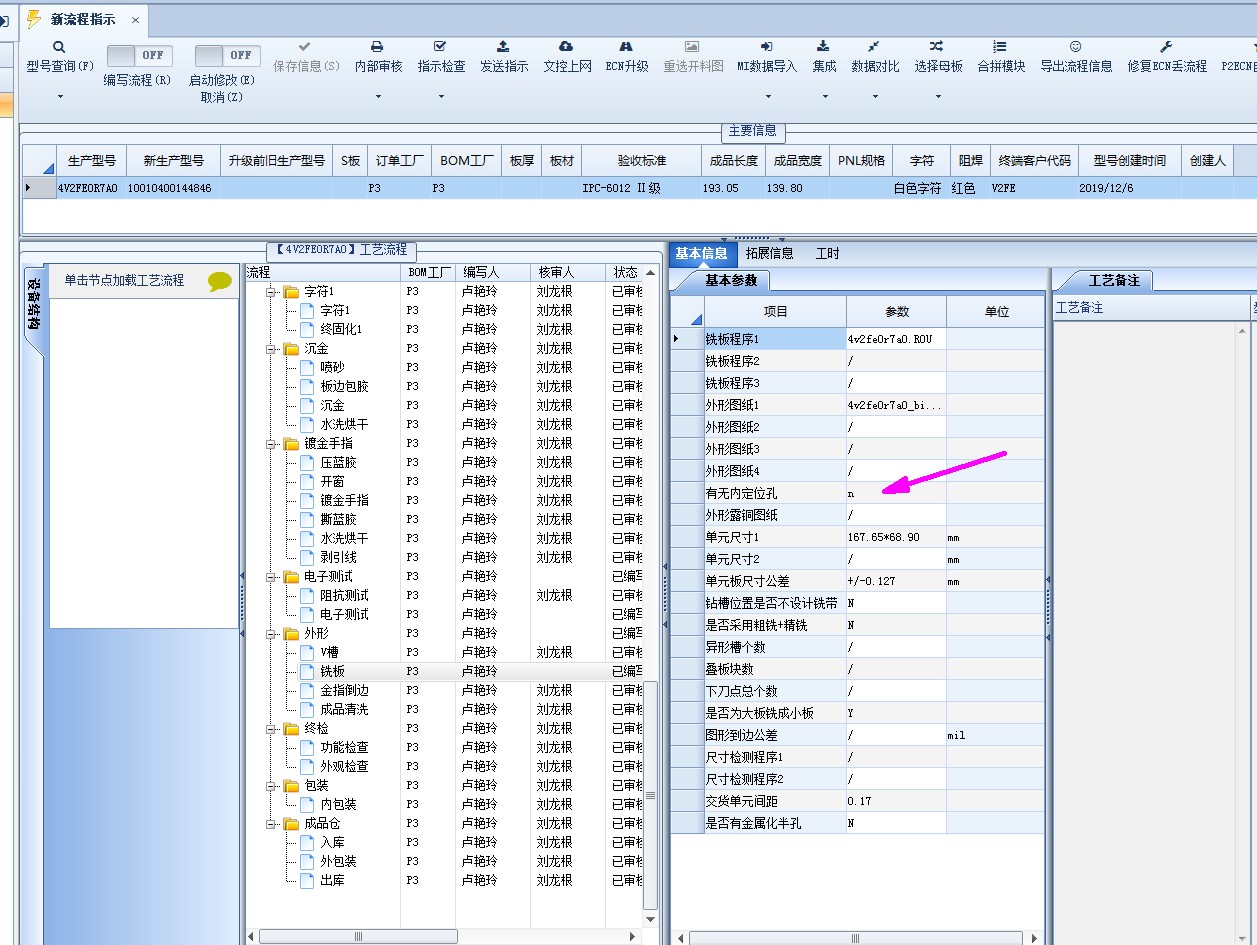Click the yellow speech bubble icon
Screen dimensions: 1257x945
pyautogui.click(x=220, y=282)
